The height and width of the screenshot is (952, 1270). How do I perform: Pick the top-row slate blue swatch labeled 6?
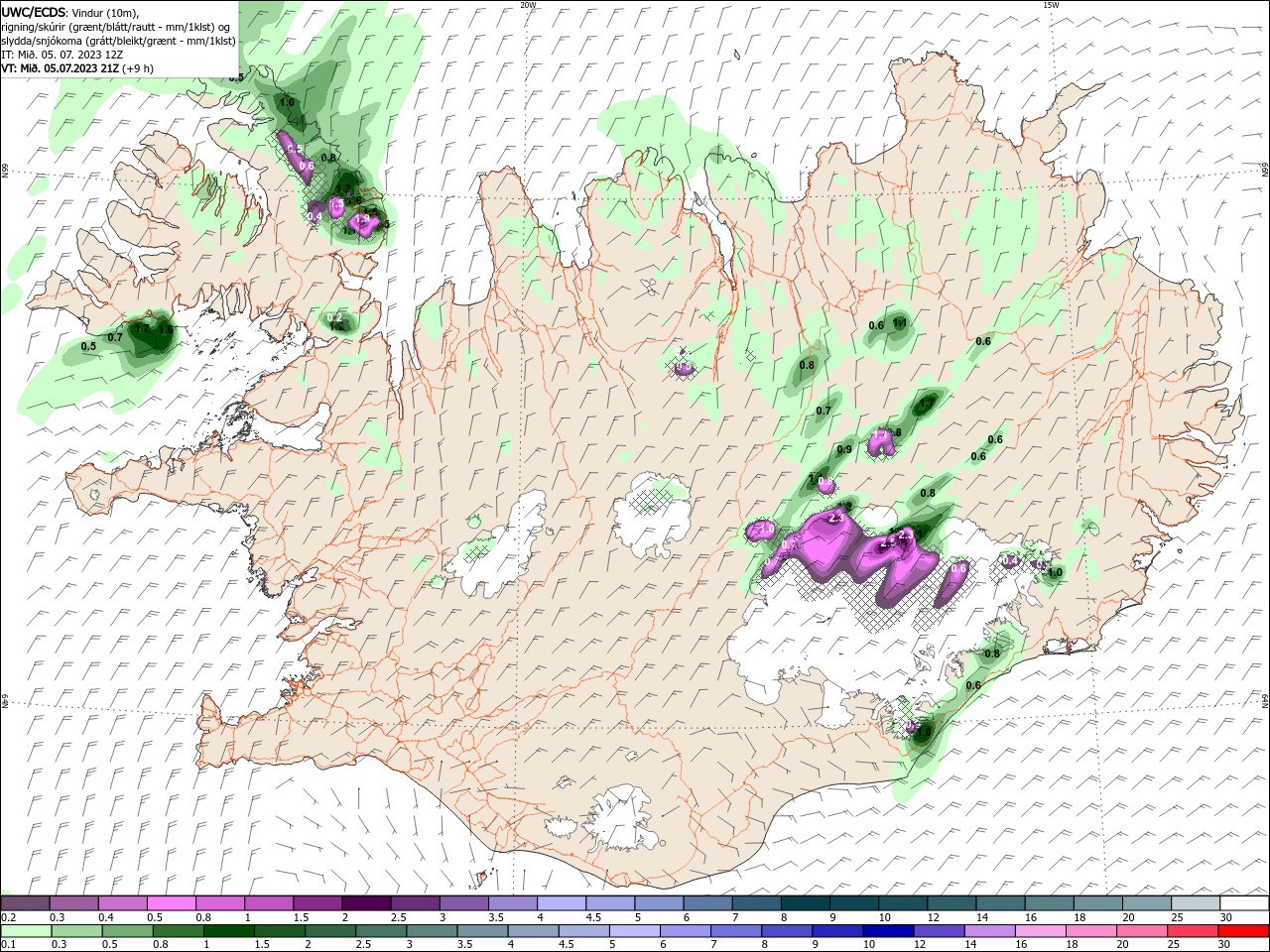tap(707, 904)
